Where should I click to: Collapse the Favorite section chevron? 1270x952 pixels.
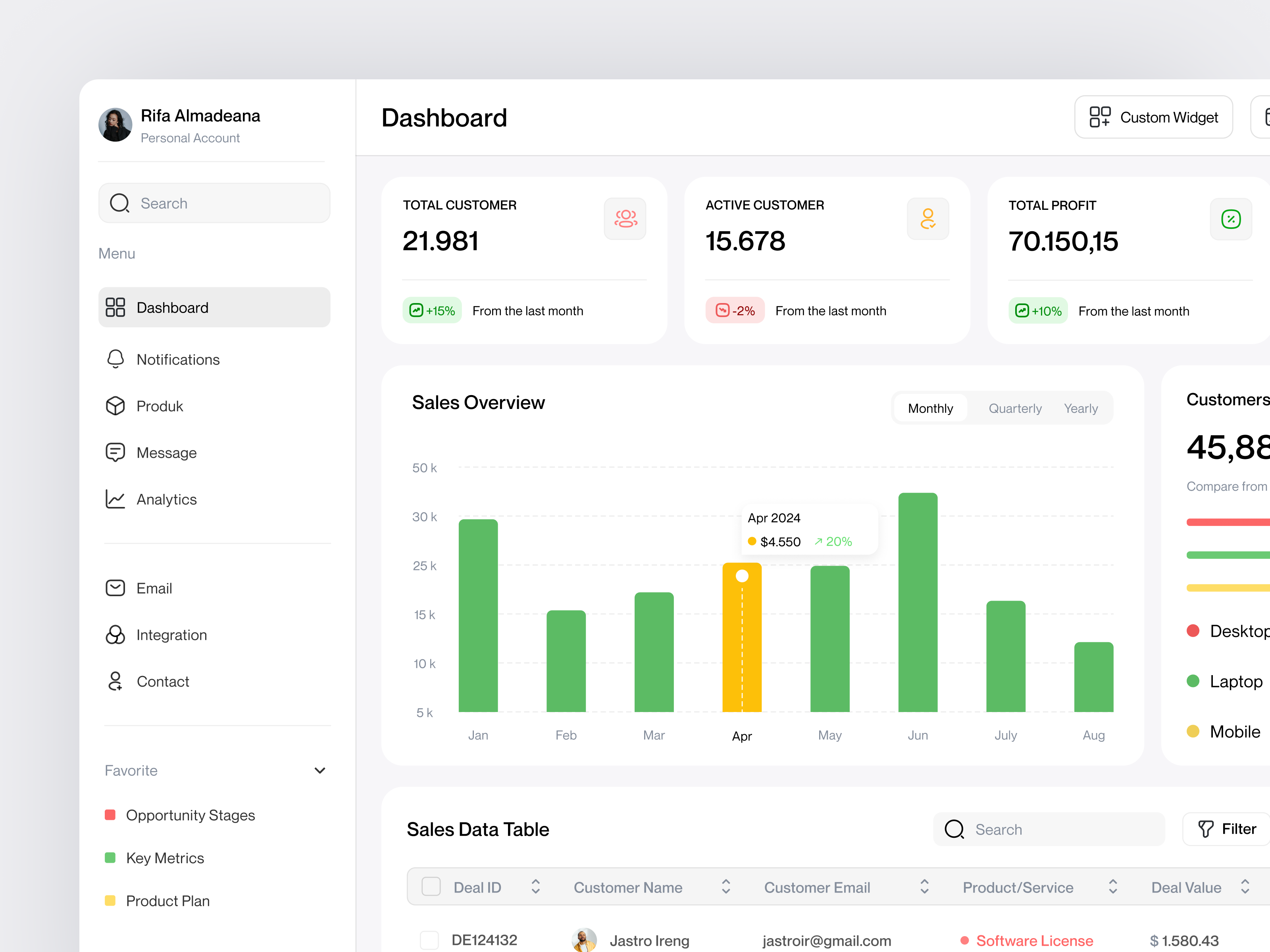[320, 770]
